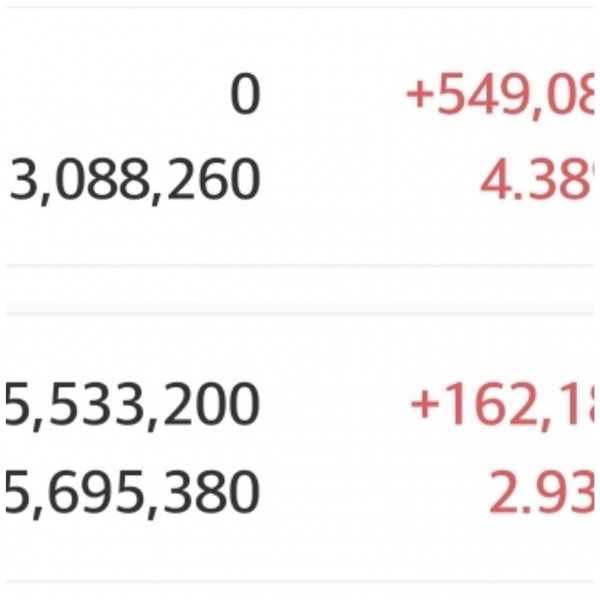Click empty space between 5,533,200 and +162,1
Image resolution: width=600 pixels, height=600 pixels.
coord(335,406)
